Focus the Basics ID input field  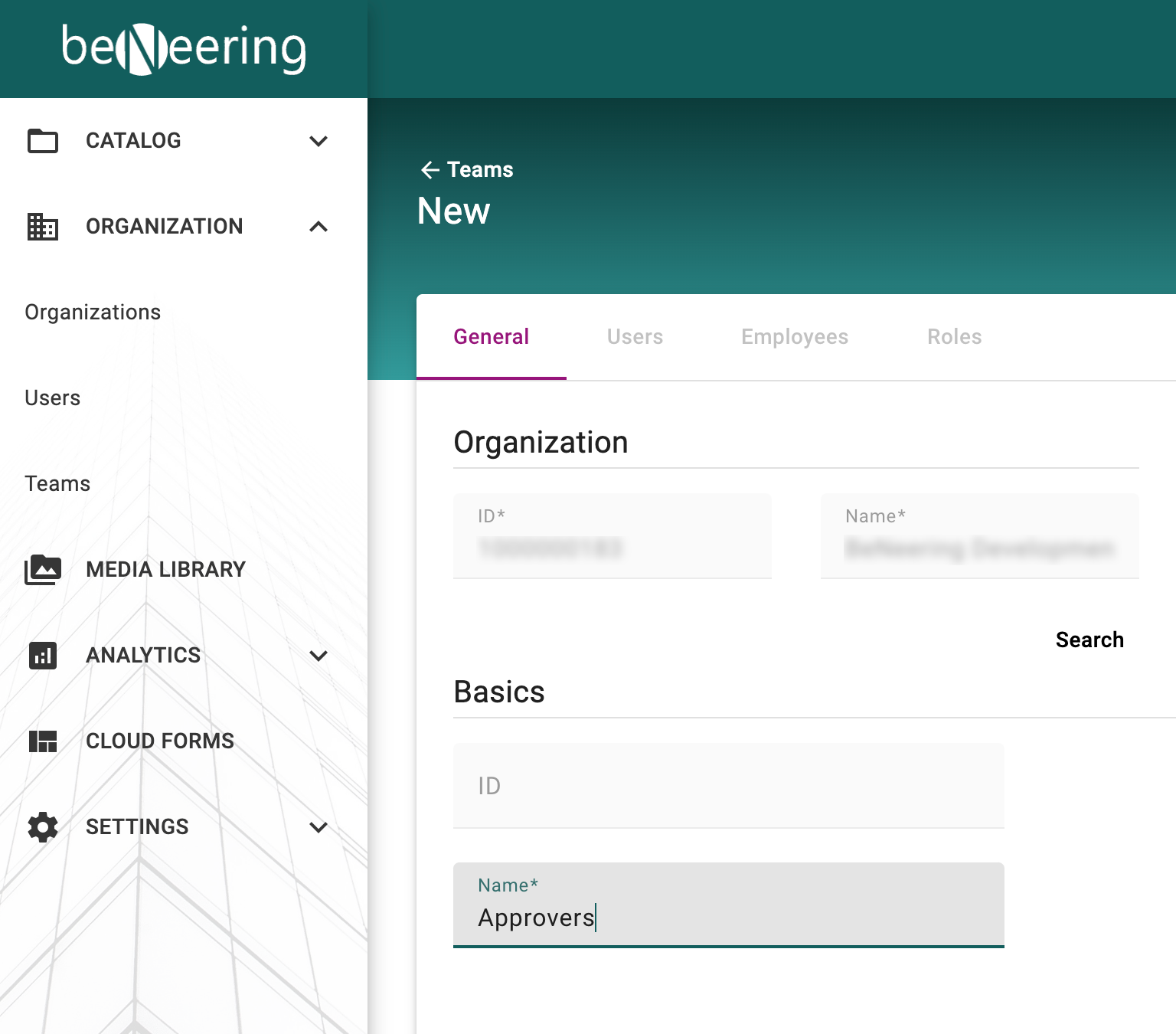[x=728, y=786]
